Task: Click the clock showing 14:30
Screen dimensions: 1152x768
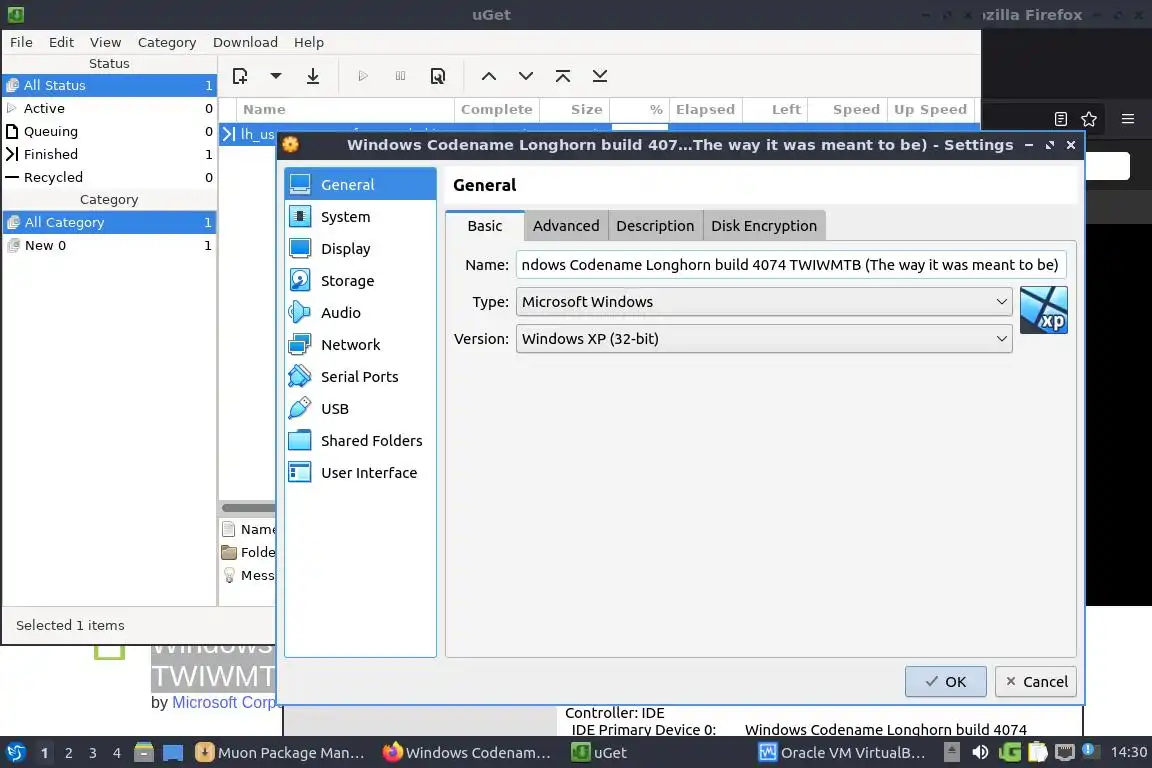Action: coord(1128,752)
